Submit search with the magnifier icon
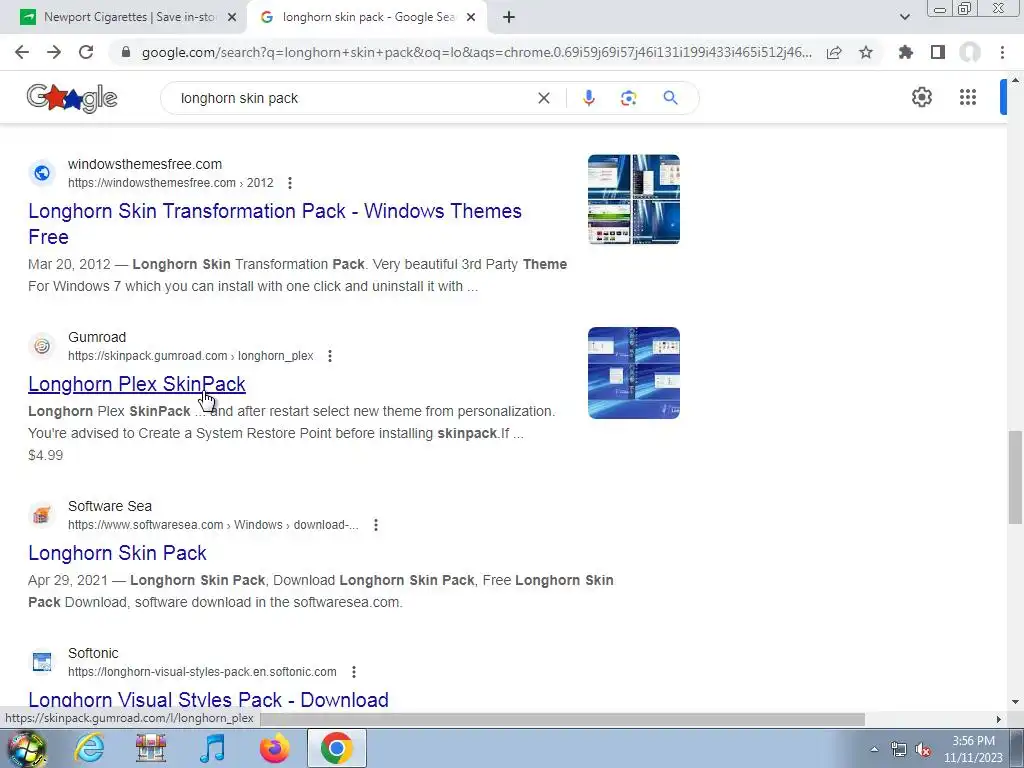Image resolution: width=1024 pixels, height=768 pixels. click(x=670, y=98)
